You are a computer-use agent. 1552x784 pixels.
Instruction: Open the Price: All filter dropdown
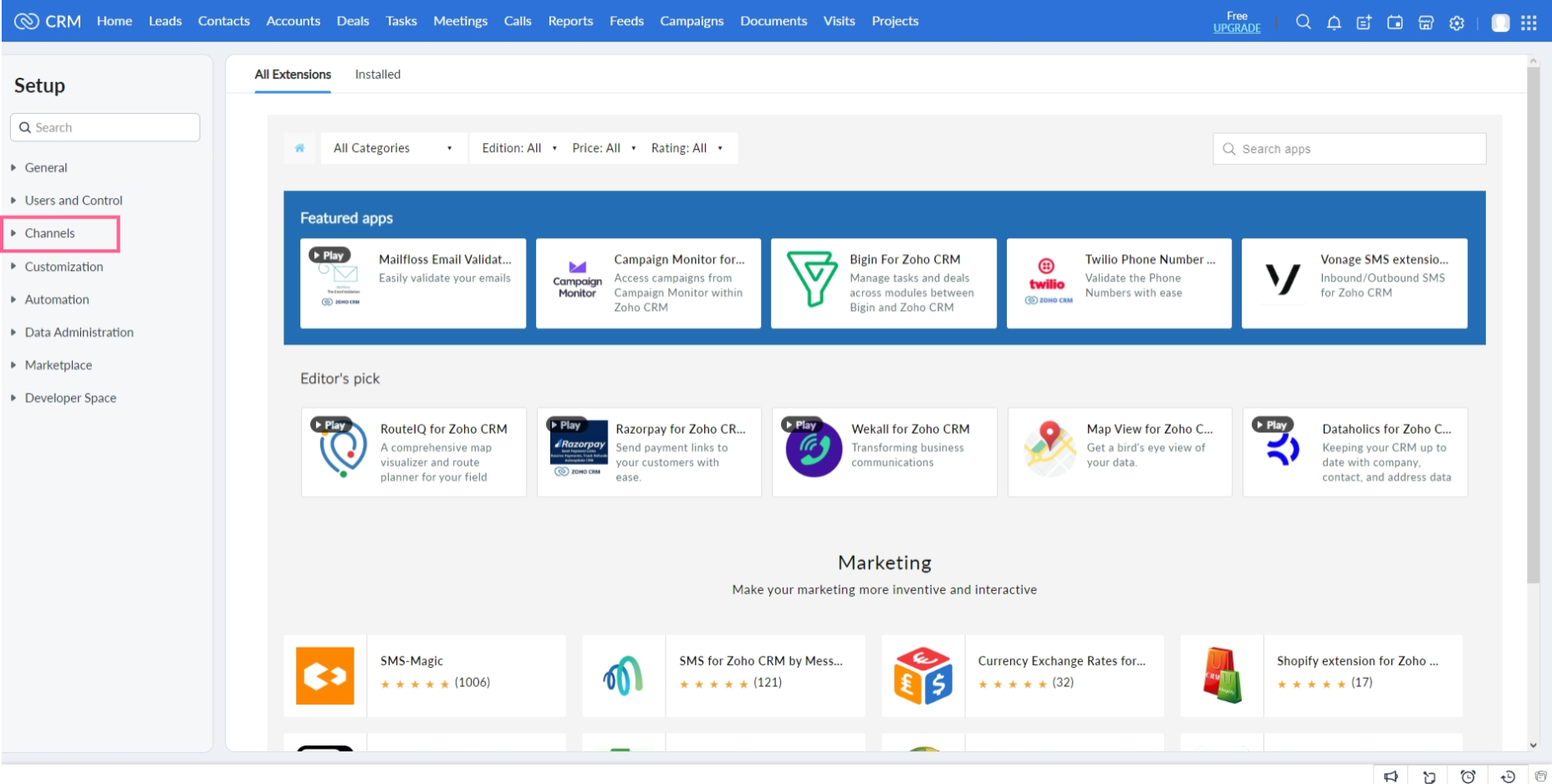tap(604, 148)
